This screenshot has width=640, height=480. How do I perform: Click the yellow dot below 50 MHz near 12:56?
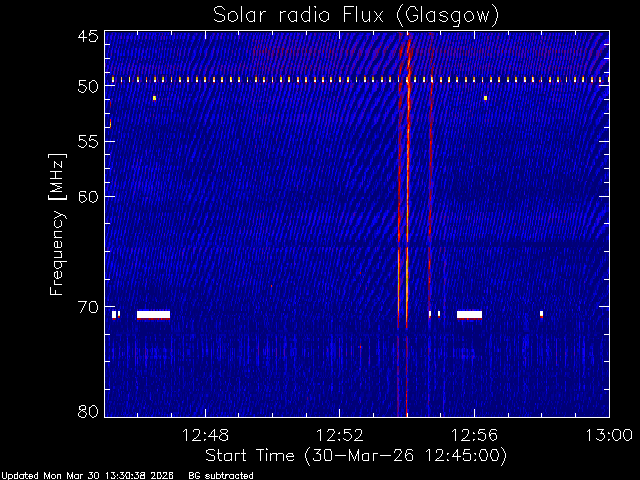tap(485, 98)
